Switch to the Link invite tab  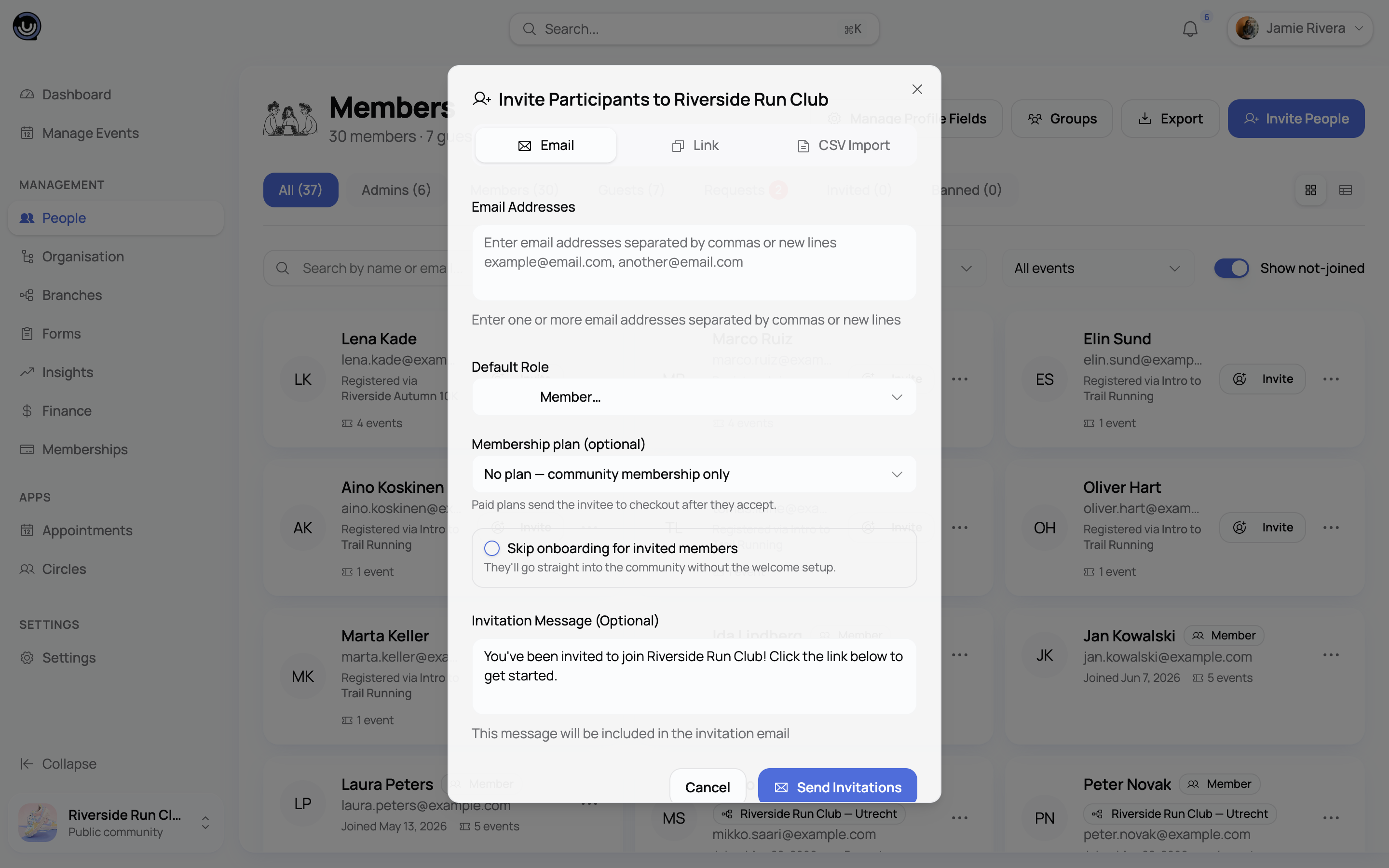coord(694,145)
